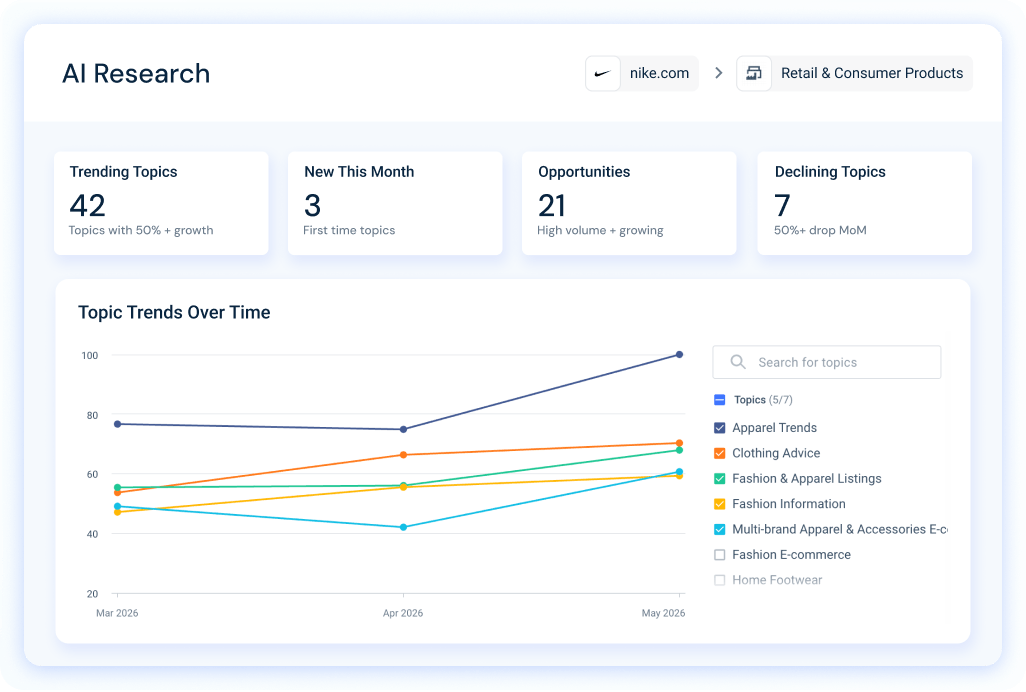Focus the Search for topics field
The width and height of the screenshot is (1026, 692).
pos(826,362)
